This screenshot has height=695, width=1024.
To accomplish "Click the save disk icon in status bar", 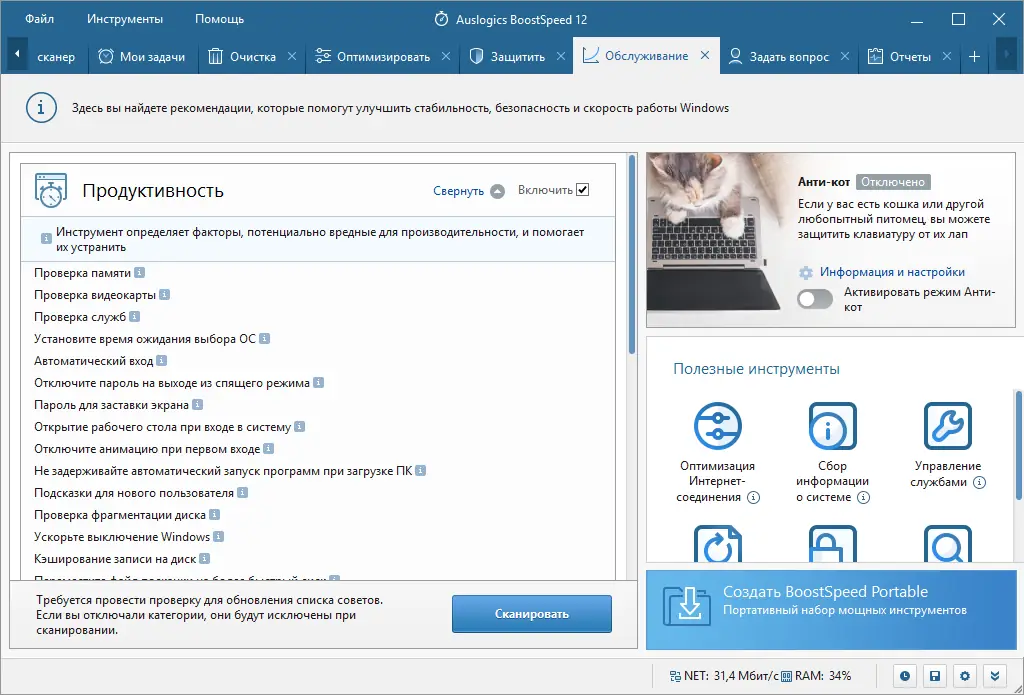I will point(935,676).
